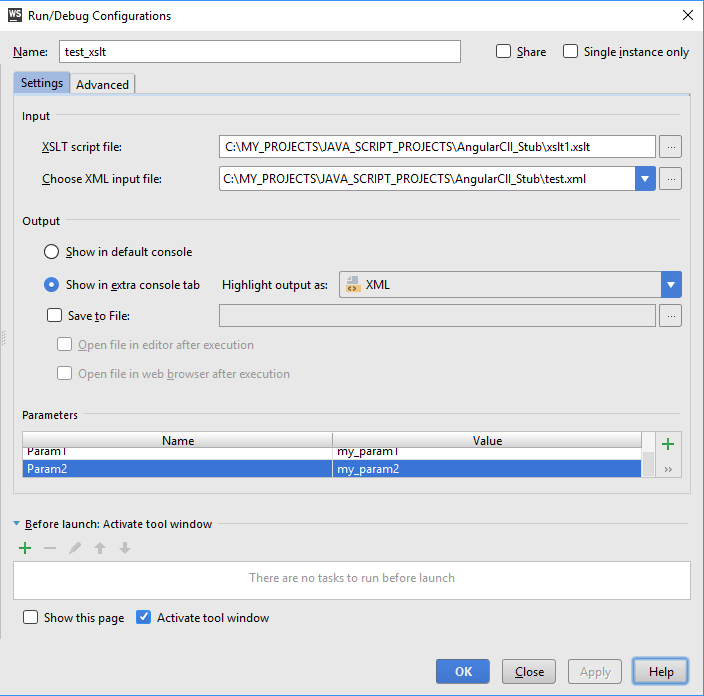Select Show in default console
The width and height of the screenshot is (704, 696).
click(x=51, y=252)
